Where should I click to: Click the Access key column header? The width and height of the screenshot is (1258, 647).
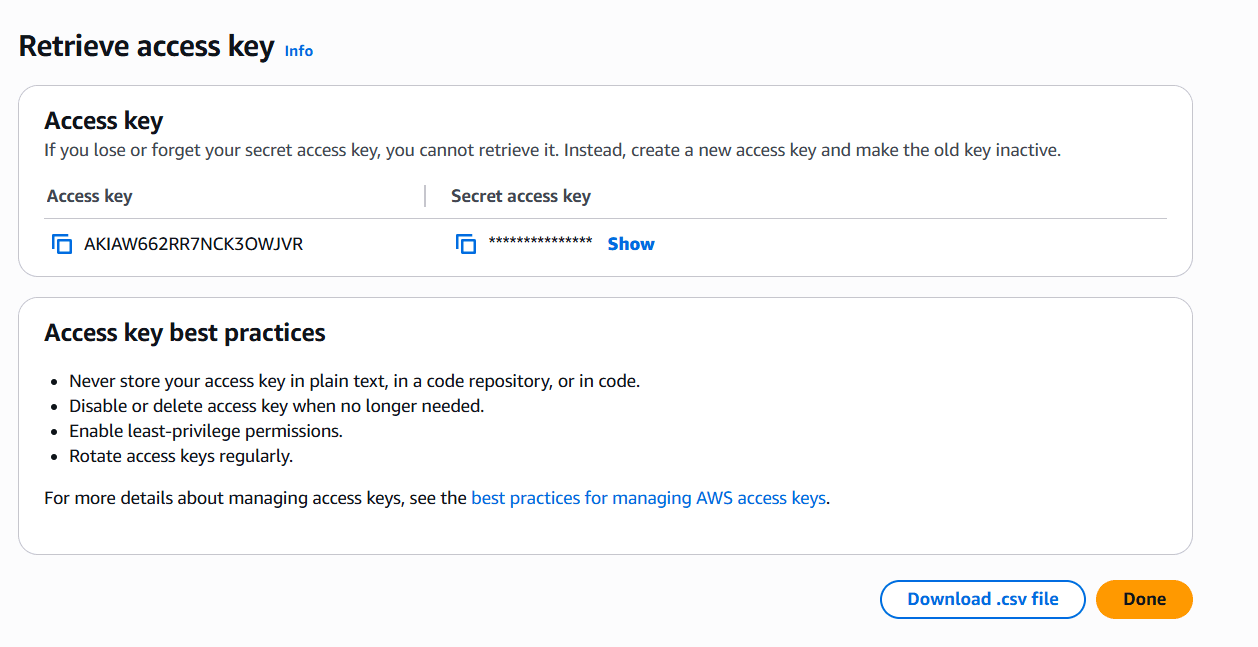(x=89, y=196)
